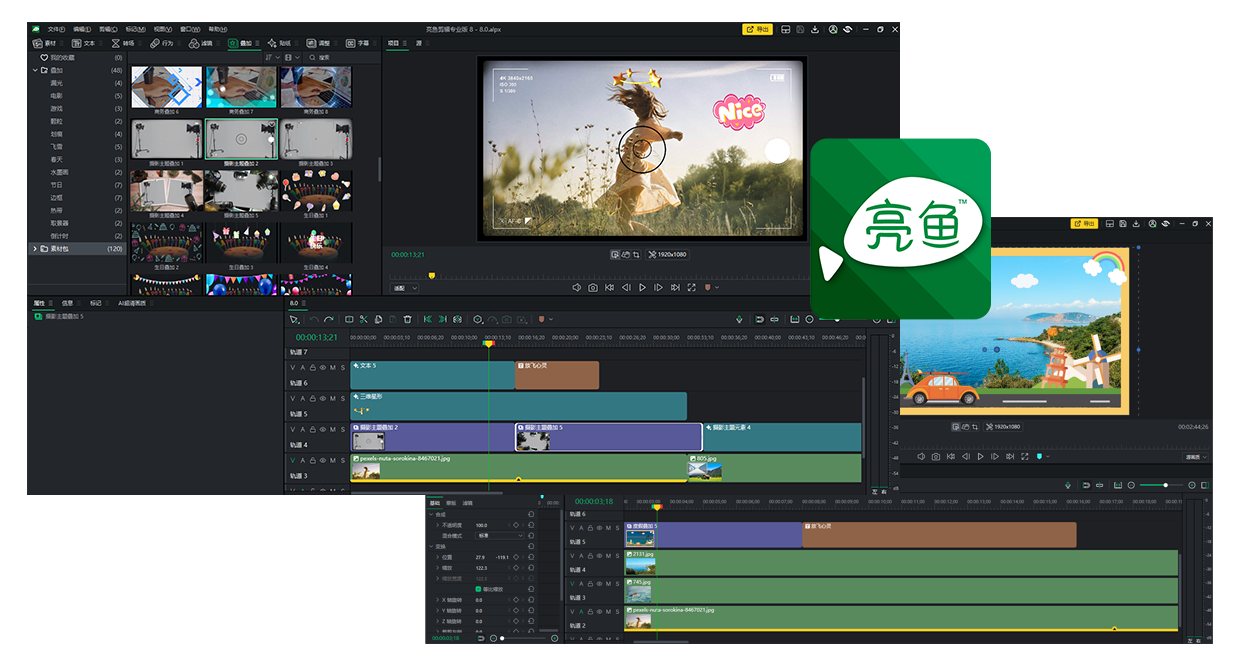1242x670 pixels.
Task: Click the 1920x1080 resolution button under the main preview
Action: point(669,255)
